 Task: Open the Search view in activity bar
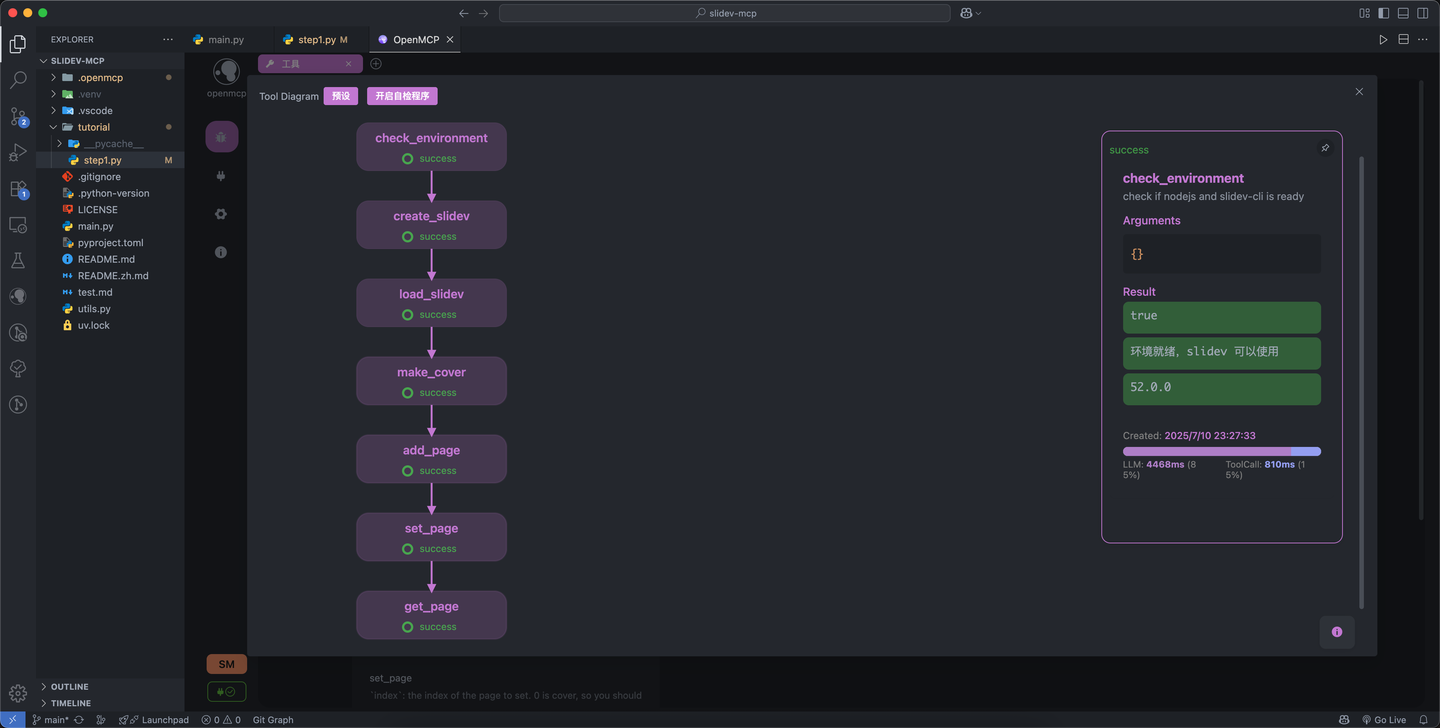tap(18, 80)
